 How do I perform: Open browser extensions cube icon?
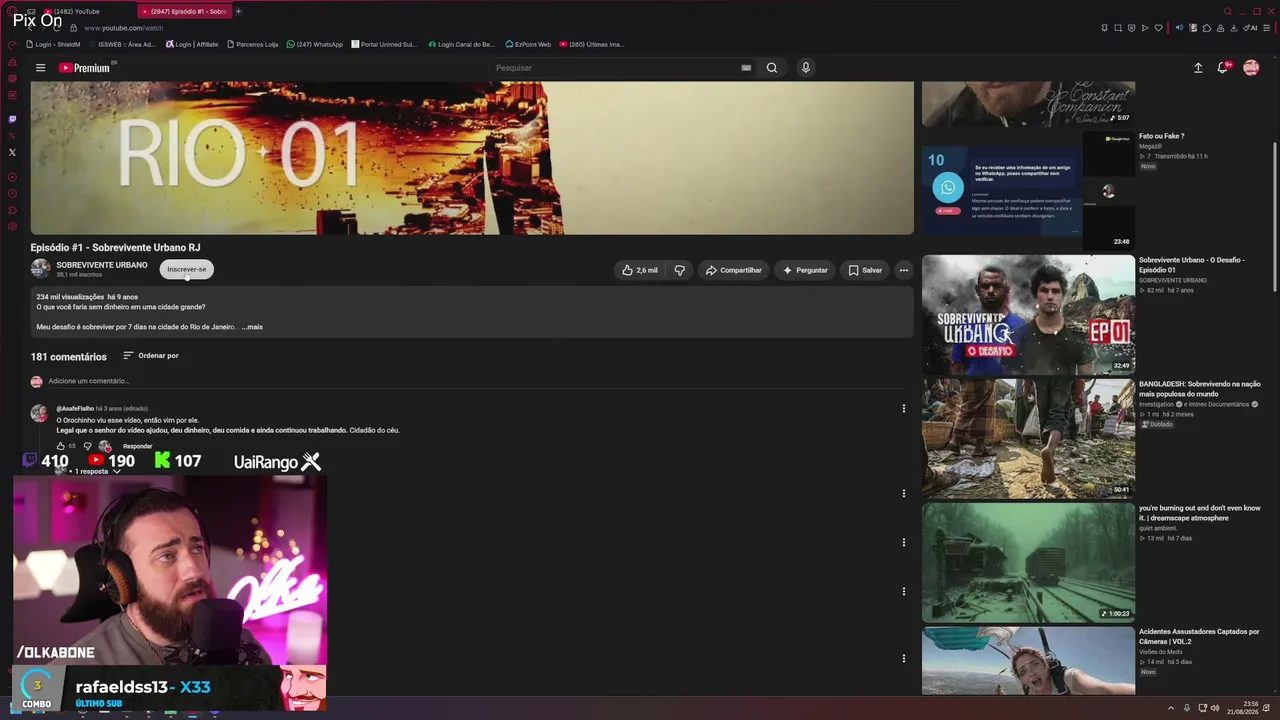coord(1206,28)
